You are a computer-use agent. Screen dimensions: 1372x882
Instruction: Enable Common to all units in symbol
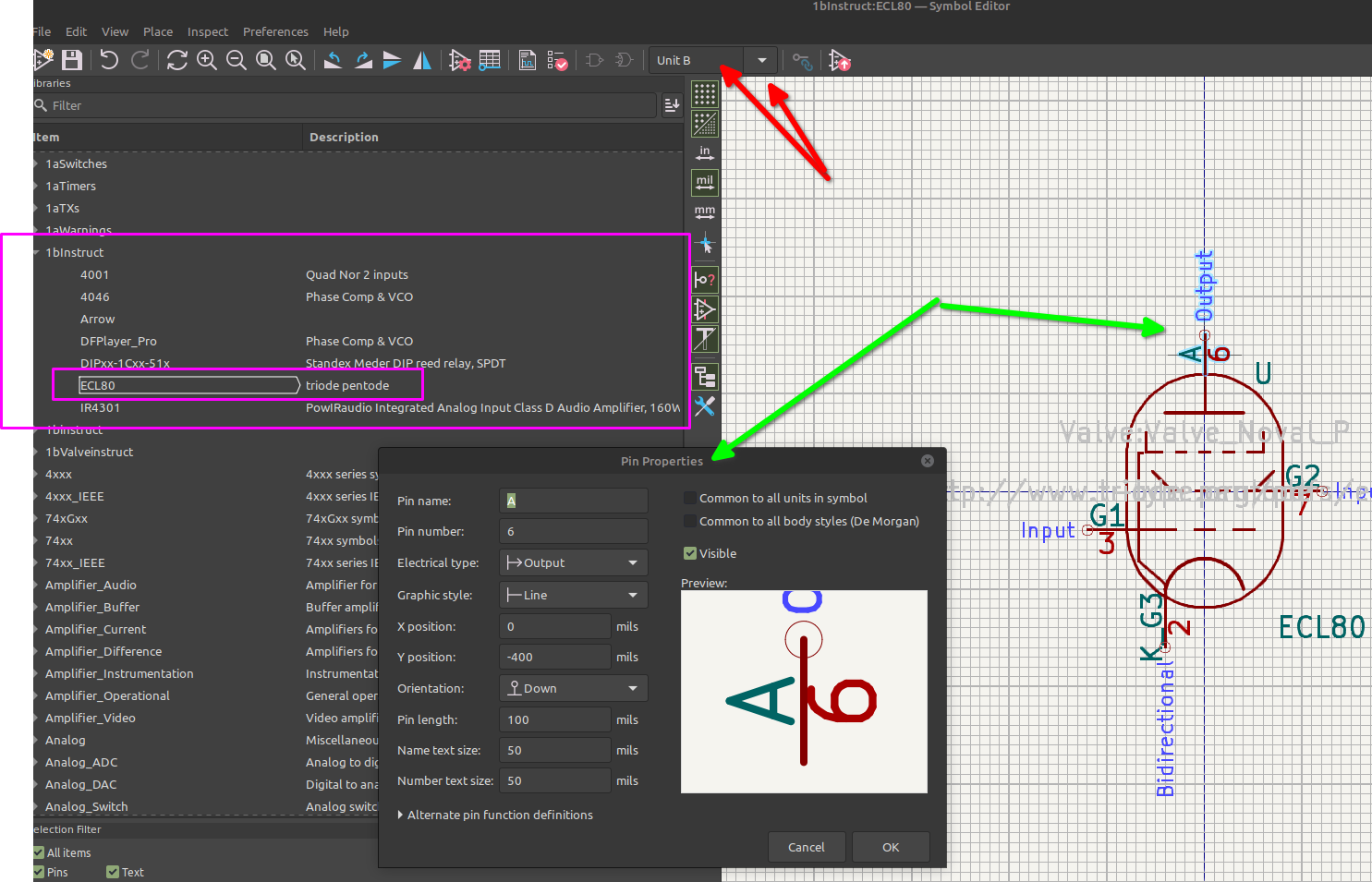(x=689, y=498)
